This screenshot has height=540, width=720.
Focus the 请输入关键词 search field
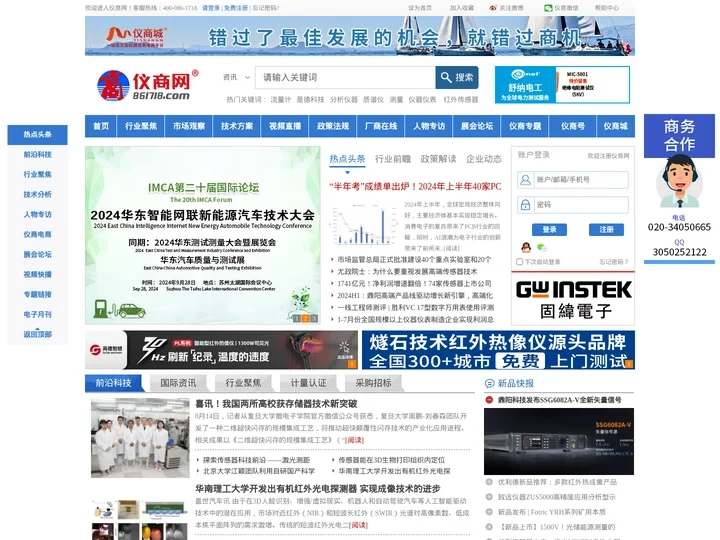[345, 78]
